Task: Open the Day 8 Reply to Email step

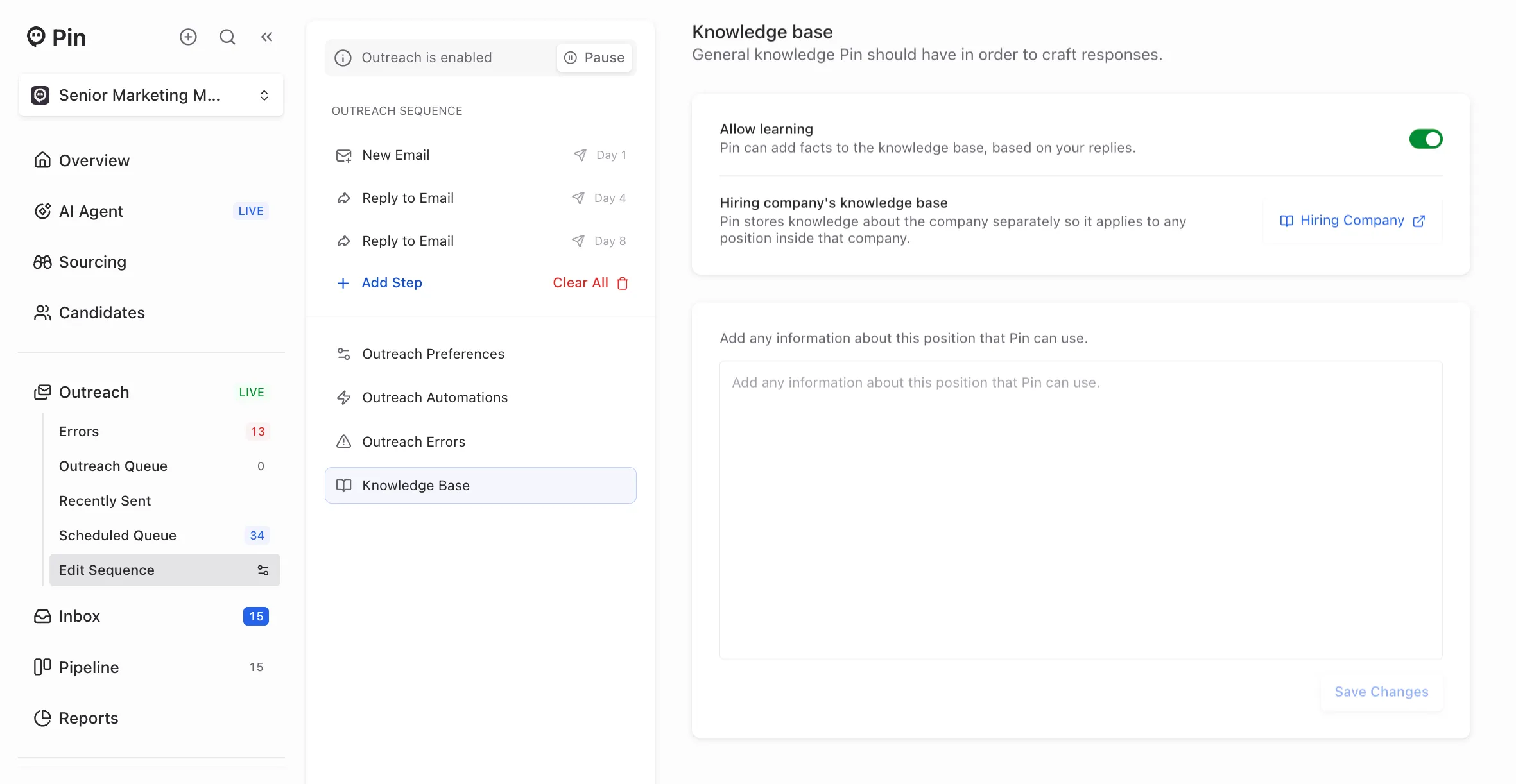Action: tap(480, 241)
